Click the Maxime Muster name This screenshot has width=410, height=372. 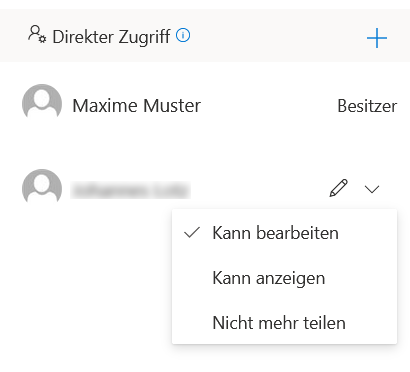click(137, 106)
